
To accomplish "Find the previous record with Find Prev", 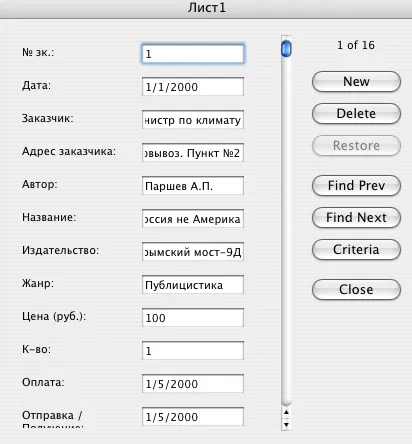I will coord(356,185).
